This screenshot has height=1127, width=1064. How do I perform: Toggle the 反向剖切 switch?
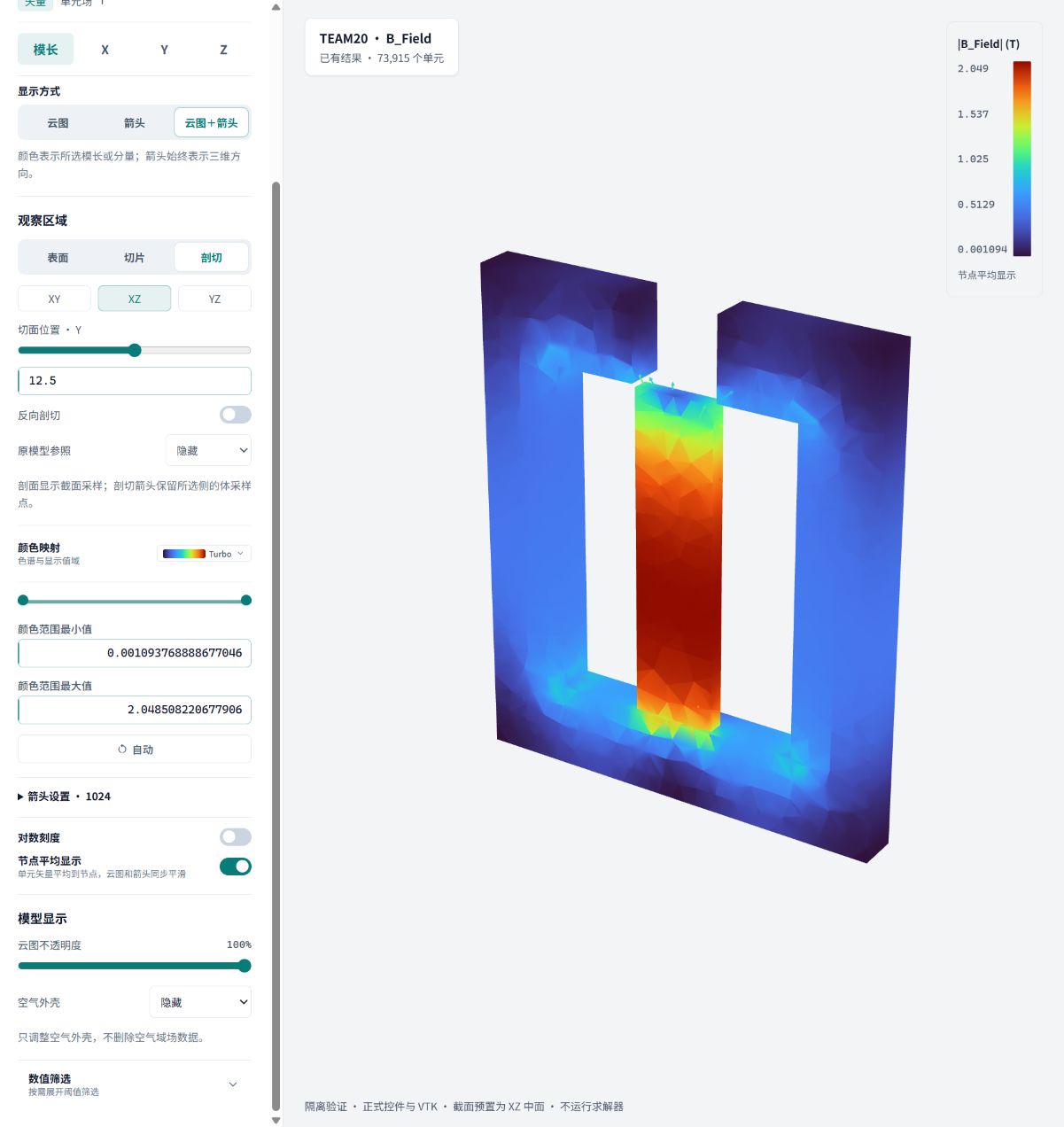click(x=236, y=415)
